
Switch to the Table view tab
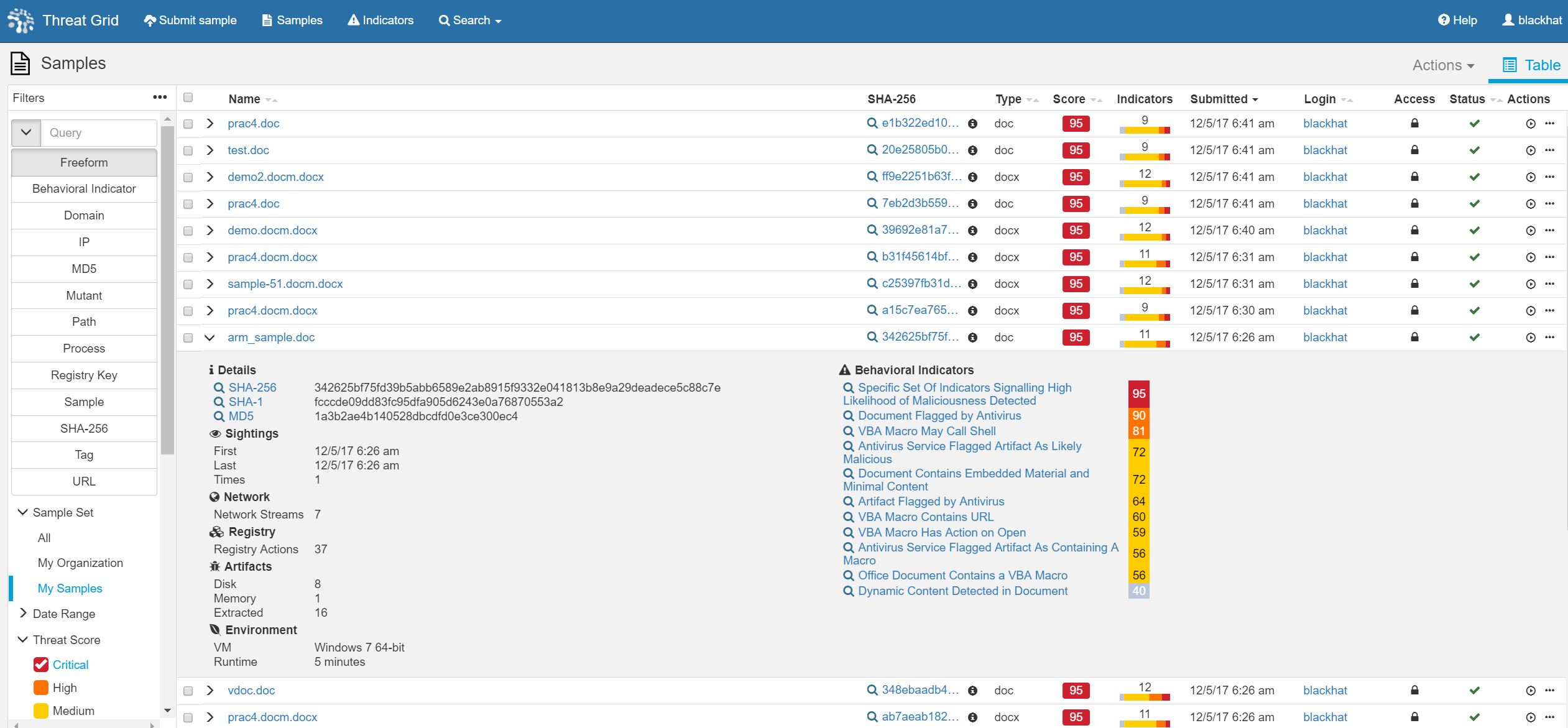coord(1531,65)
